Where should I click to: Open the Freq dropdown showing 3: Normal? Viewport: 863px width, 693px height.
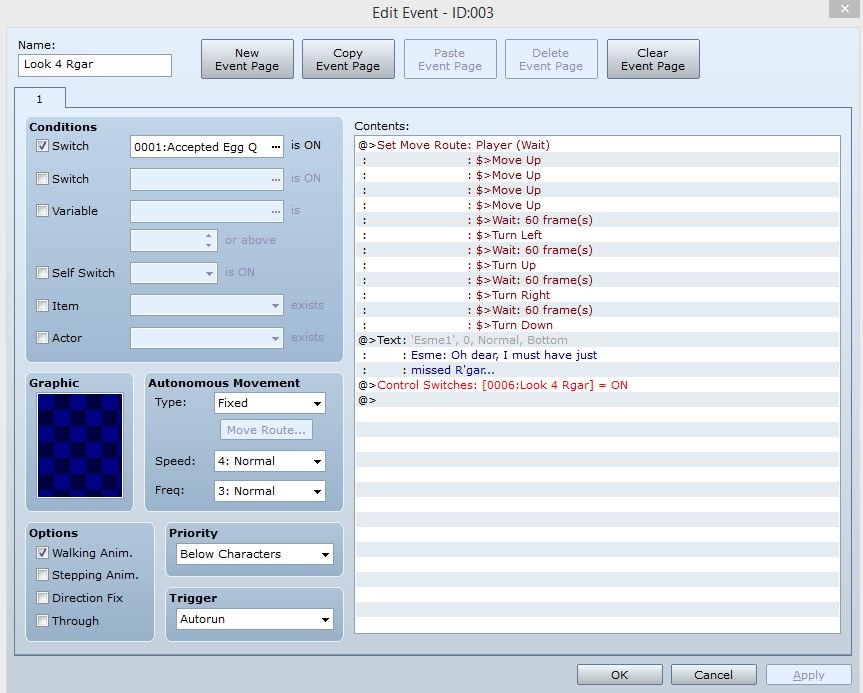tap(270, 491)
